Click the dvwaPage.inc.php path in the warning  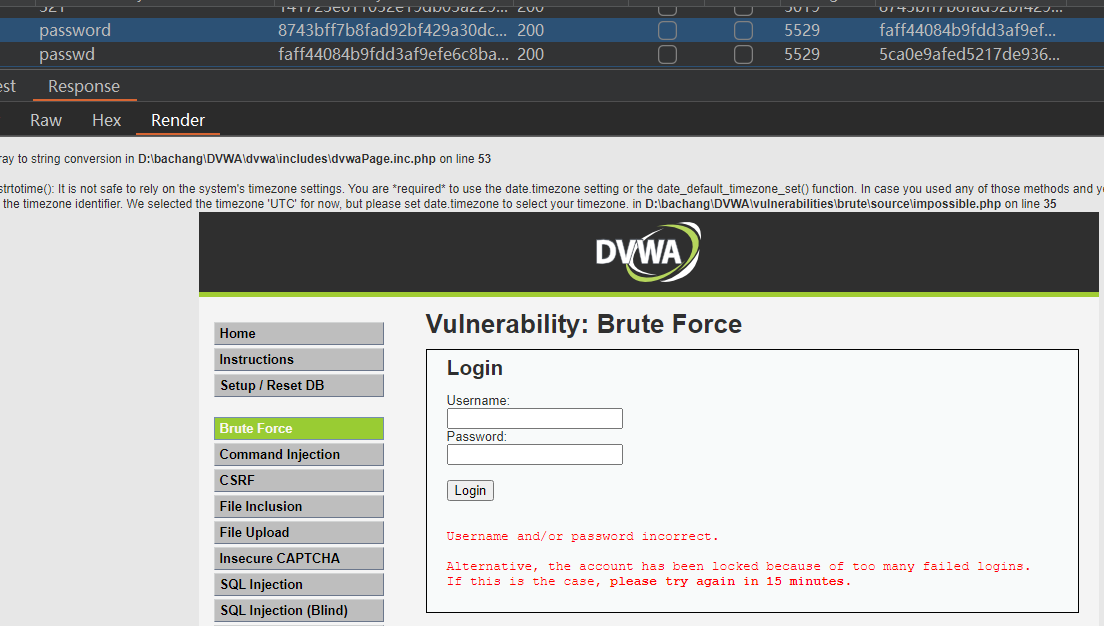[287, 159]
